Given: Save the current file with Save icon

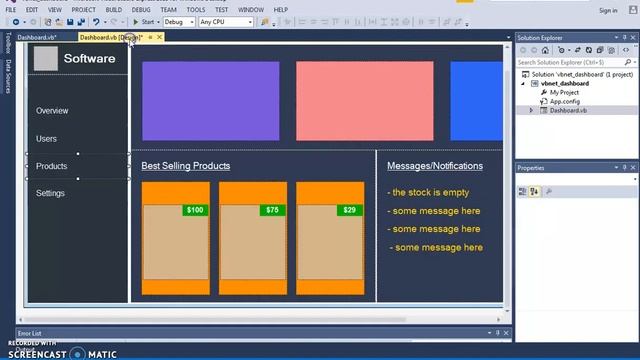Looking at the screenshot, I should click(70, 22).
